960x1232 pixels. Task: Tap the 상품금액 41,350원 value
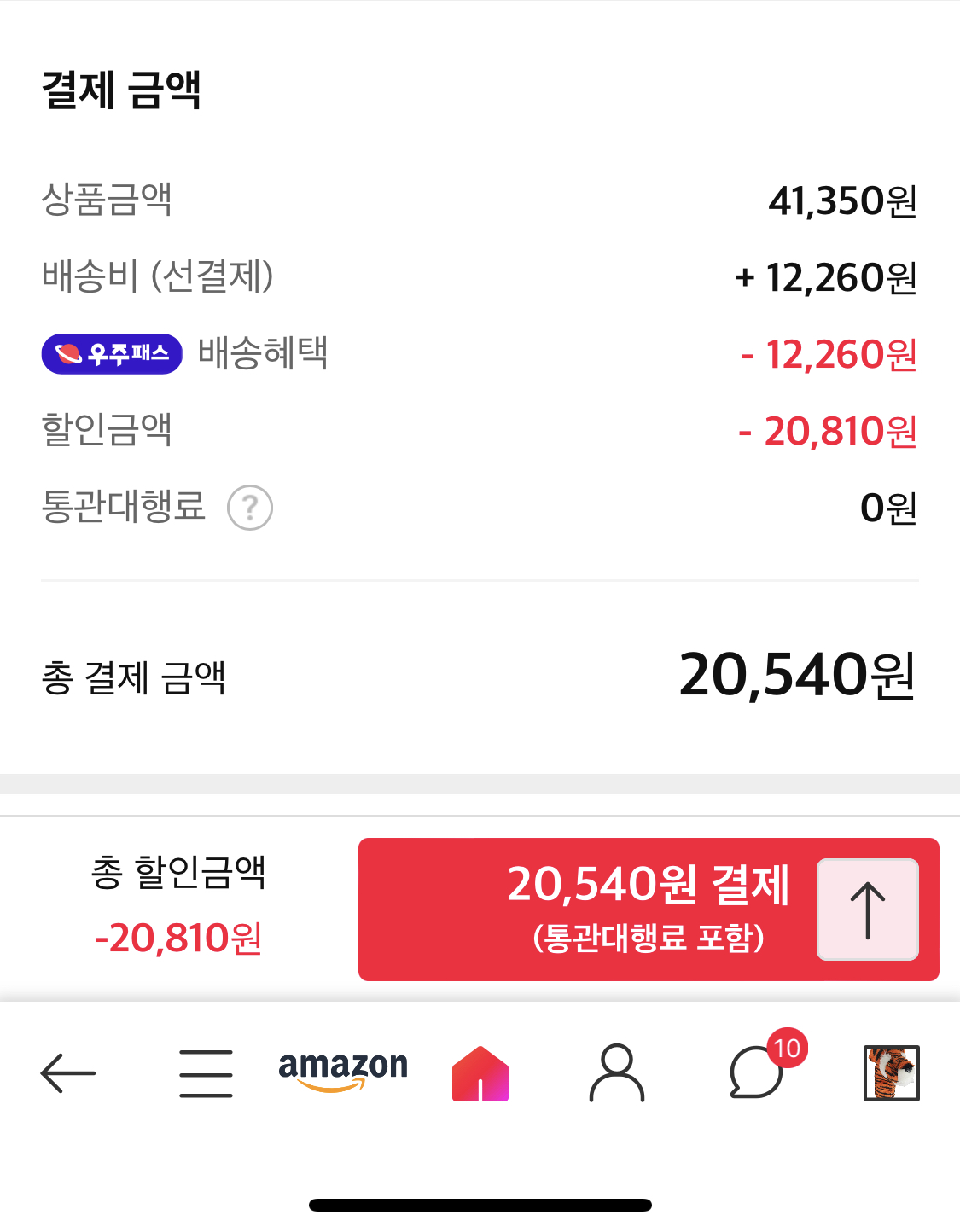[x=841, y=201]
